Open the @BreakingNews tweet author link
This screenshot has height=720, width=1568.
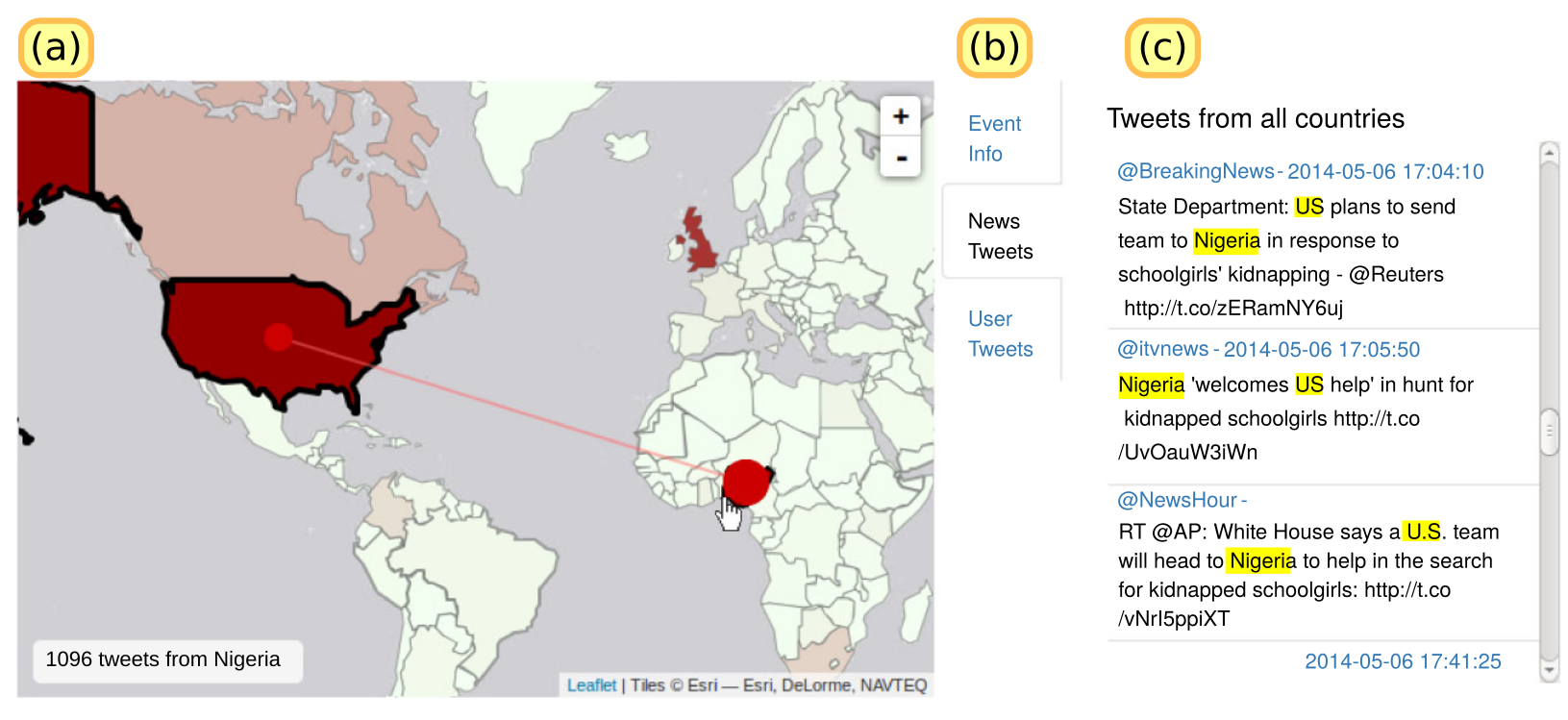coord(1195,171)
